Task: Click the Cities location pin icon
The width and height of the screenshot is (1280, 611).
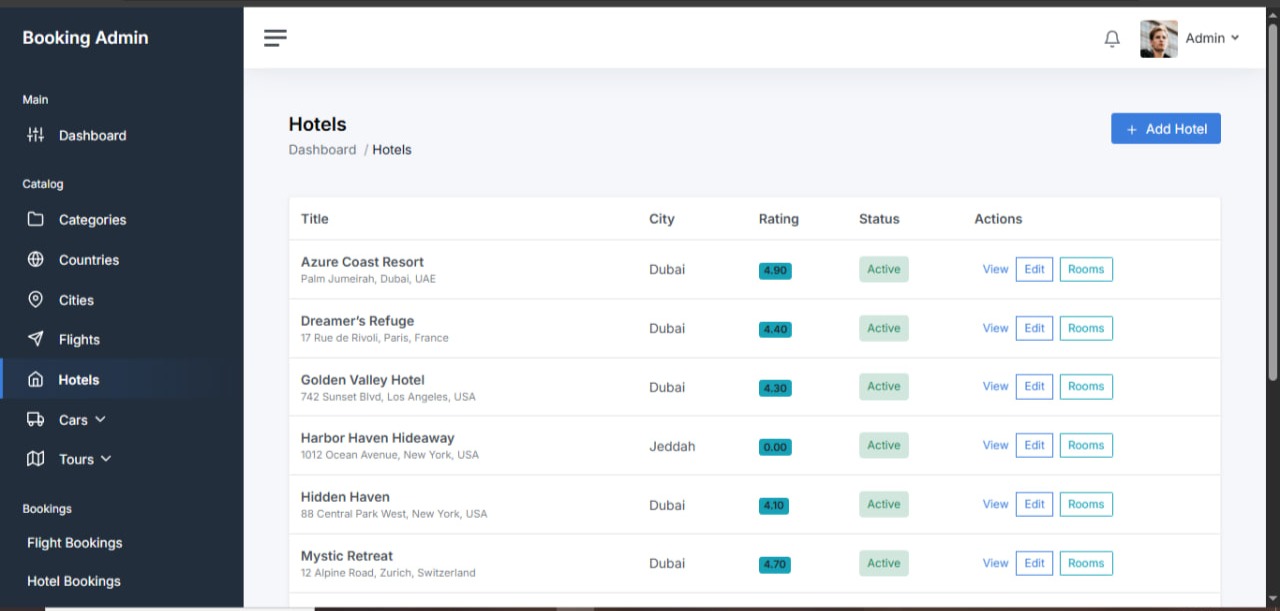Action: tap(35, 299)
